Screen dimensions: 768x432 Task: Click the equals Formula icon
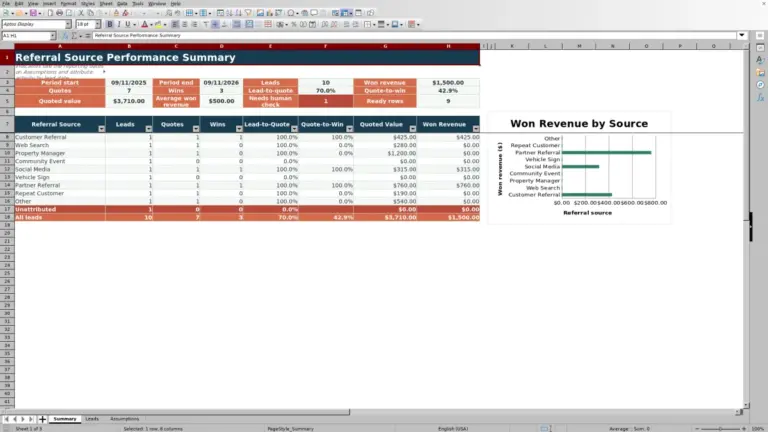pyautogui.click(x=88, y=35)
